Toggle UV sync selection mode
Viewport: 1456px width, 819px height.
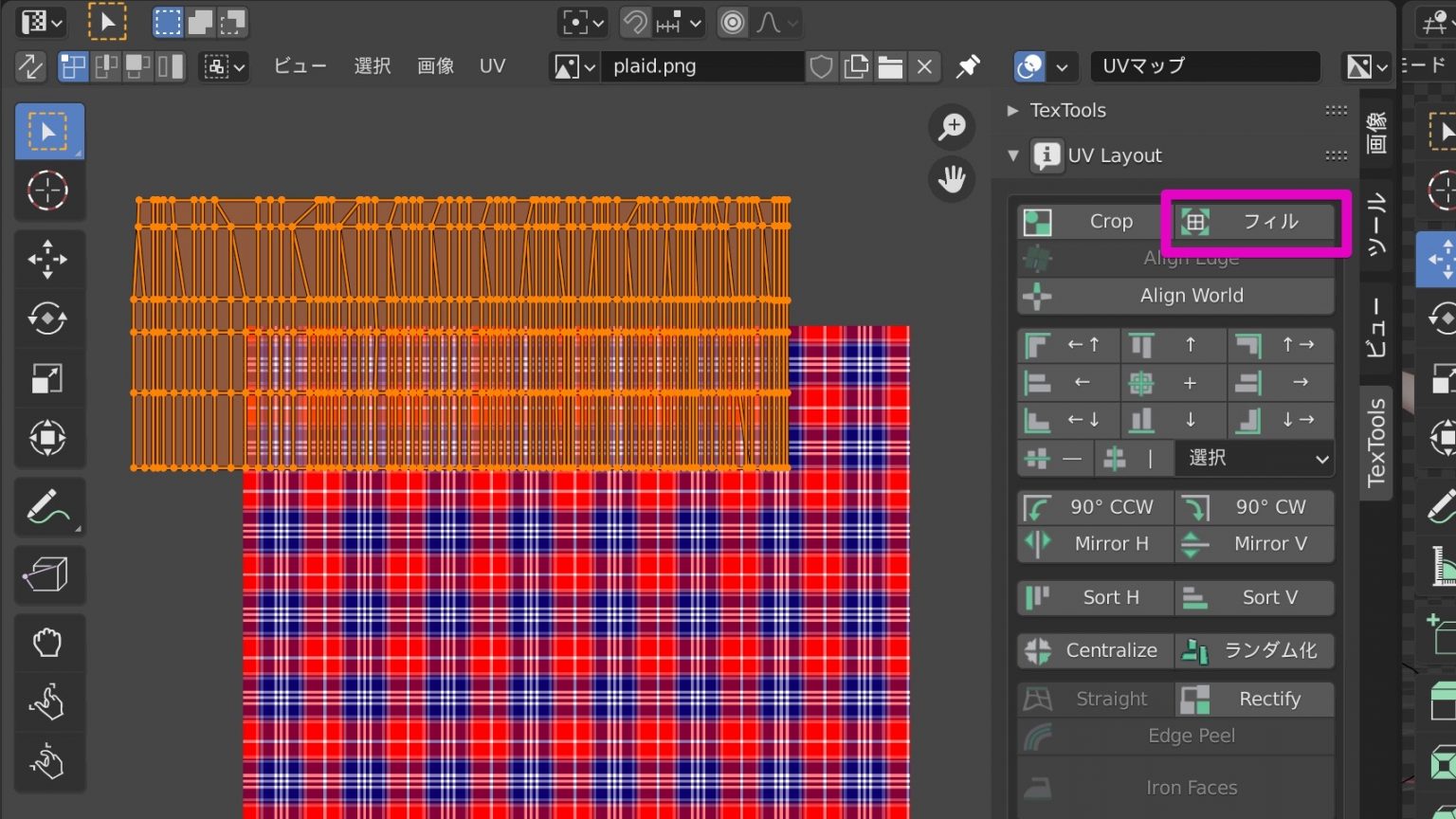pyautogui.click(x=31, y=66)
